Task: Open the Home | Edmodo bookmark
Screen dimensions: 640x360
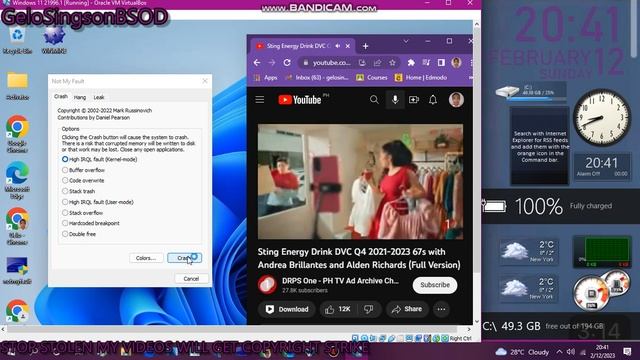Action: point(421,78)
